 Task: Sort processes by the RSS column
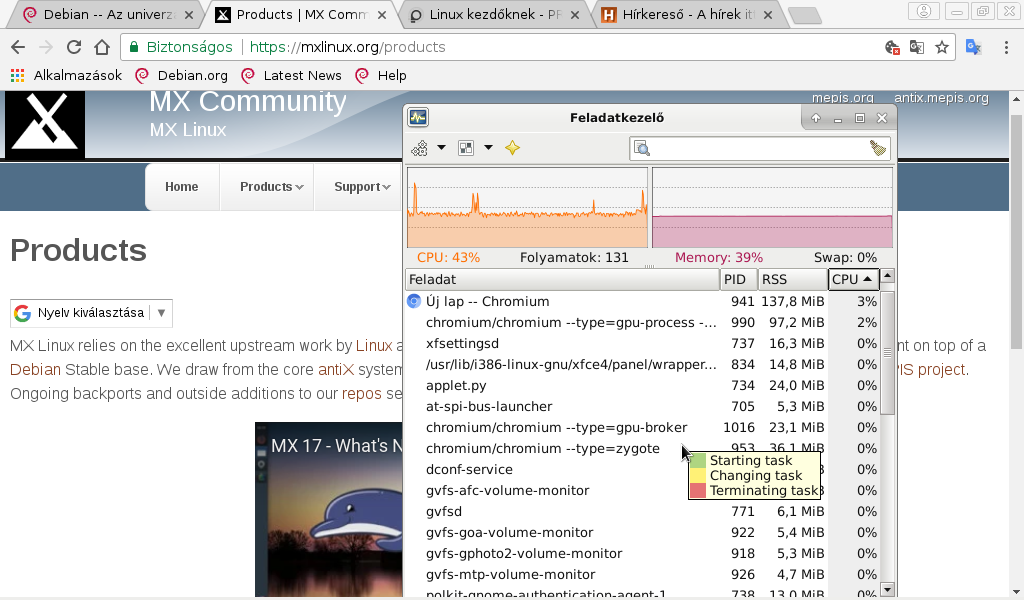tap(793, 279)
